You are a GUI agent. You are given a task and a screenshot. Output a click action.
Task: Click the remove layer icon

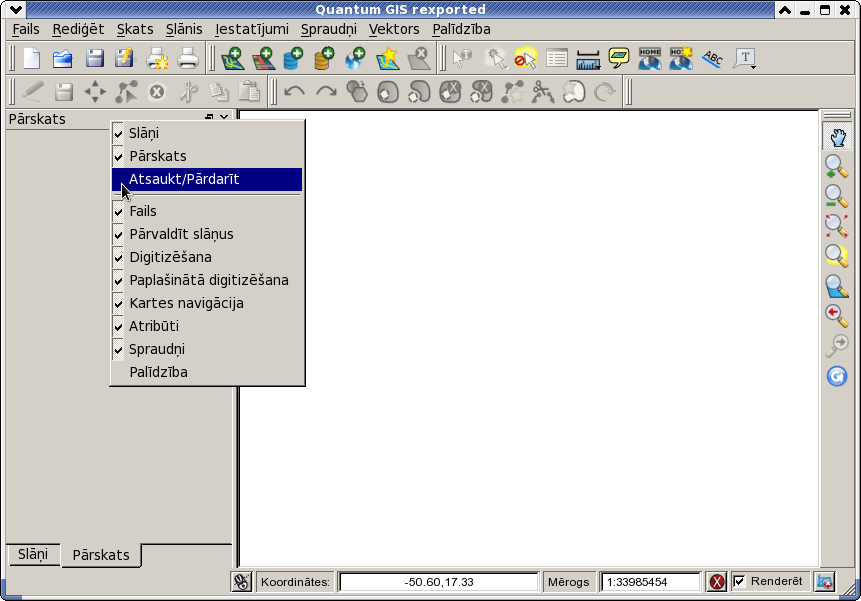coord(418,58)
